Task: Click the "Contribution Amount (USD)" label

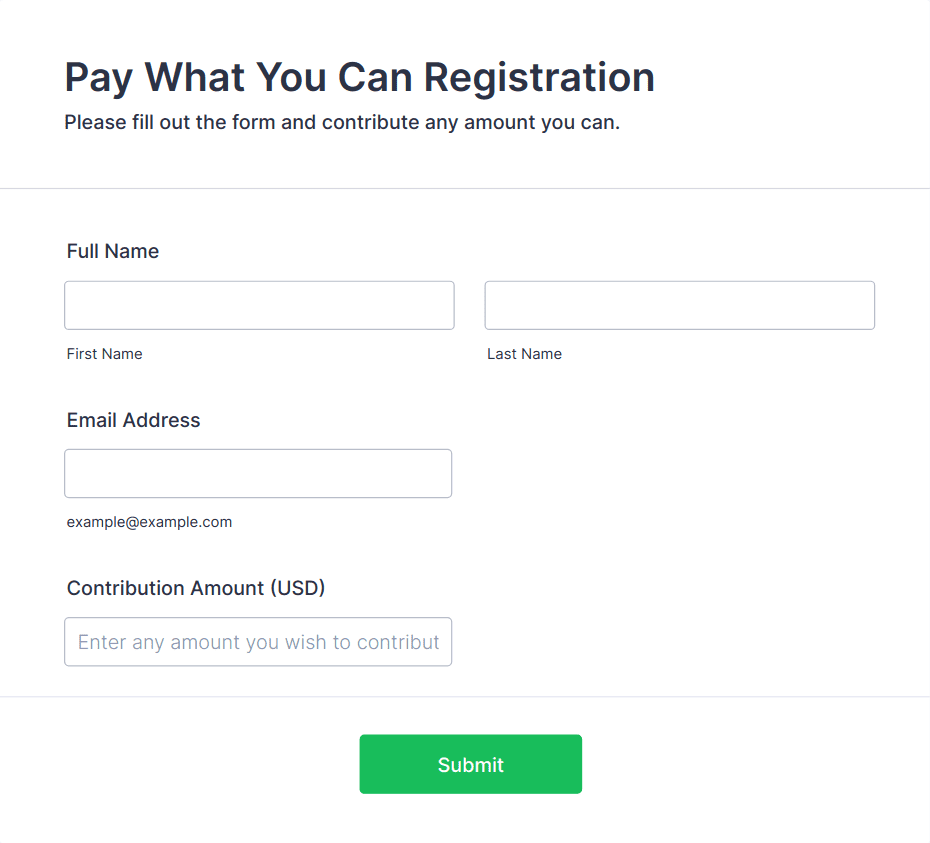Action: click(196, 588)
